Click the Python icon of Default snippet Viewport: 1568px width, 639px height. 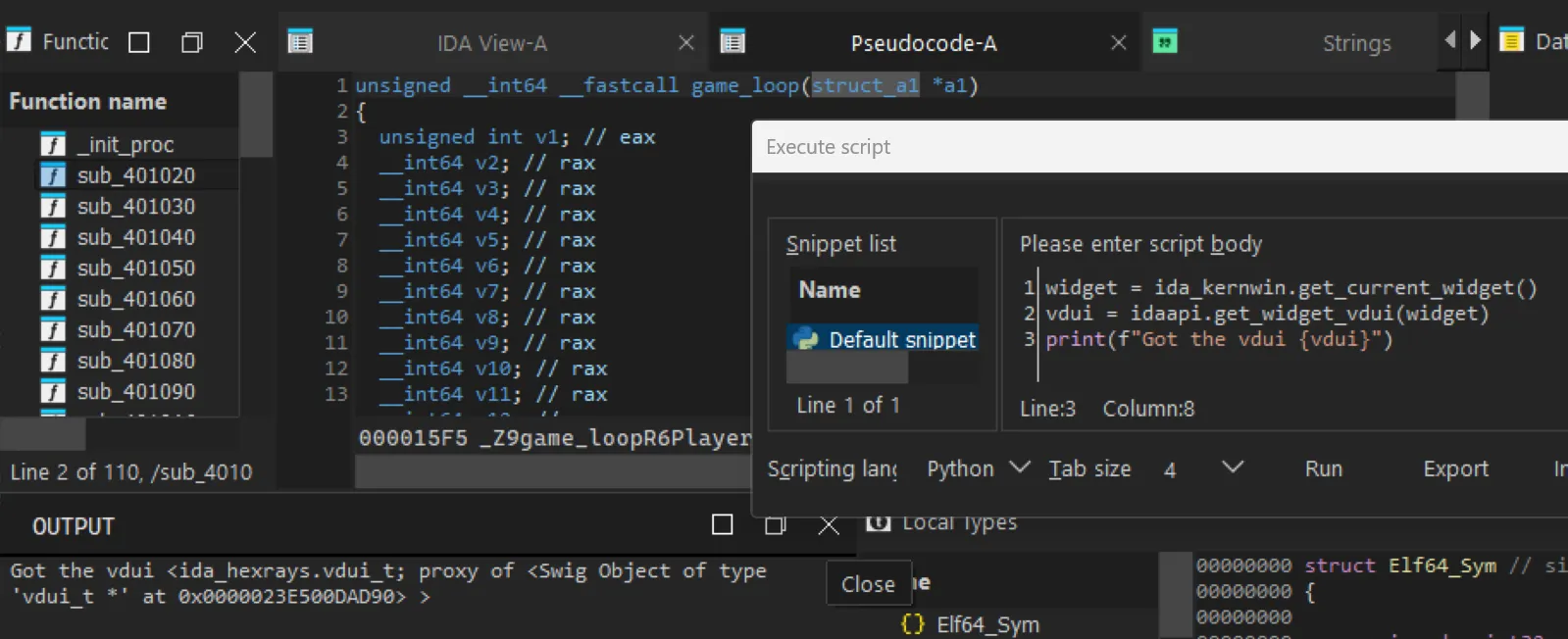click(x=807, y=339)
